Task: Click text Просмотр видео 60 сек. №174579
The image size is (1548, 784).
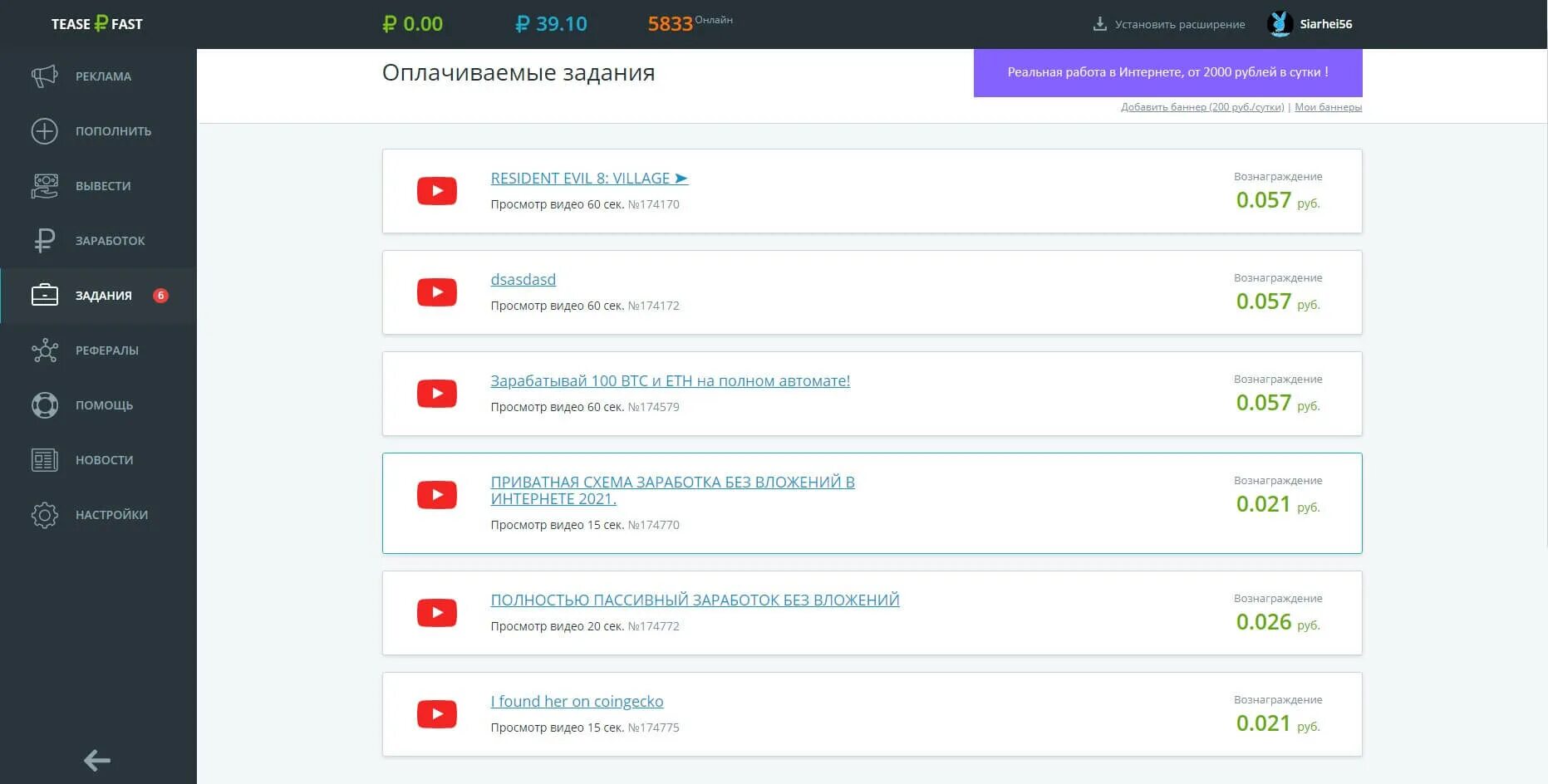Action: pyautogui.click(x=585, y=407)
